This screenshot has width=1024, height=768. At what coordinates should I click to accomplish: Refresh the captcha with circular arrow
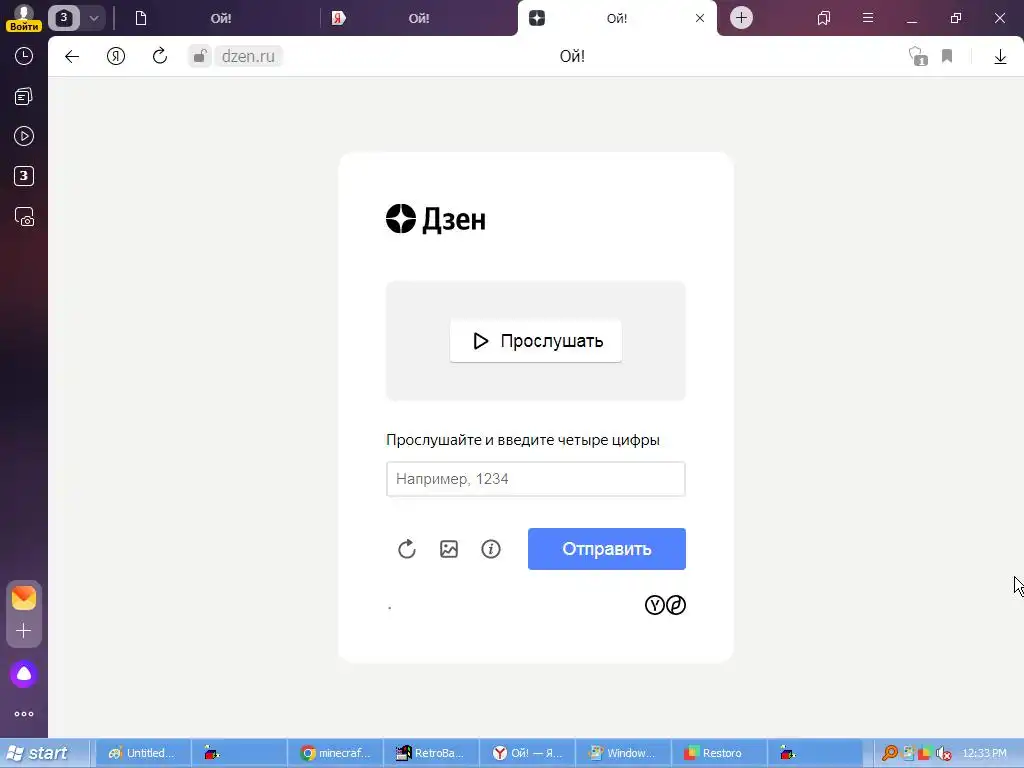coord(407,549)
